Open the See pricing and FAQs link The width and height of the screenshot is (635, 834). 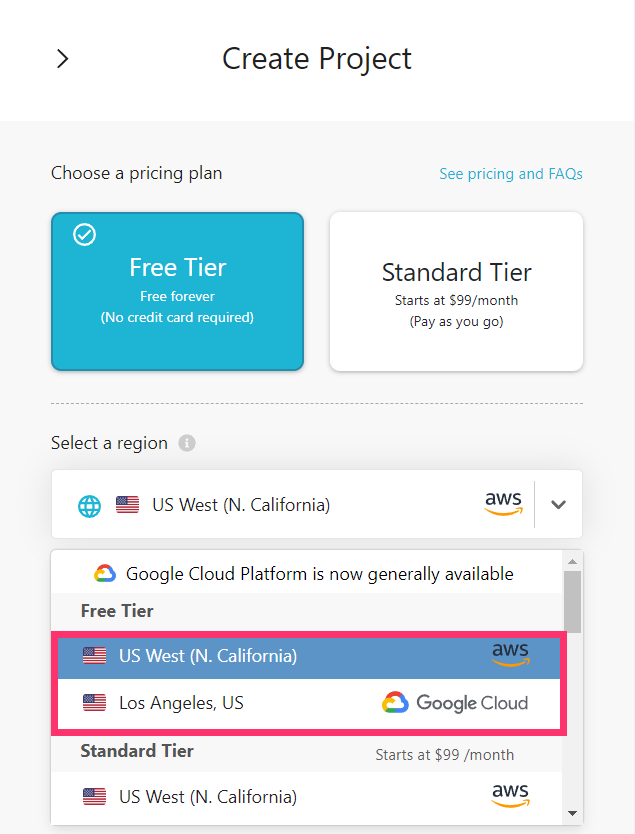tap(511, 174)
